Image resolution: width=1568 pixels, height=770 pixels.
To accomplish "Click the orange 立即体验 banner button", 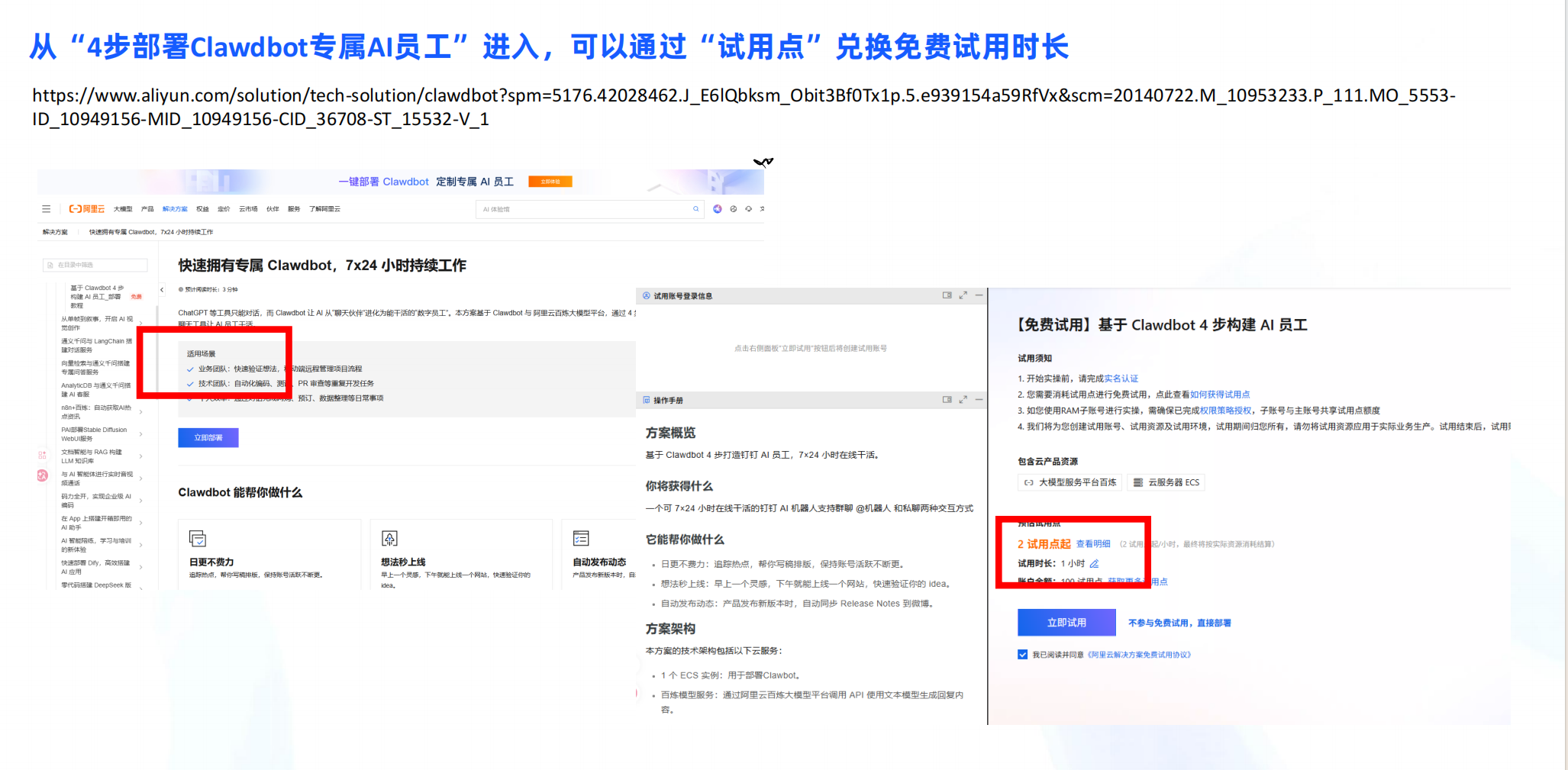I will 550,182.
